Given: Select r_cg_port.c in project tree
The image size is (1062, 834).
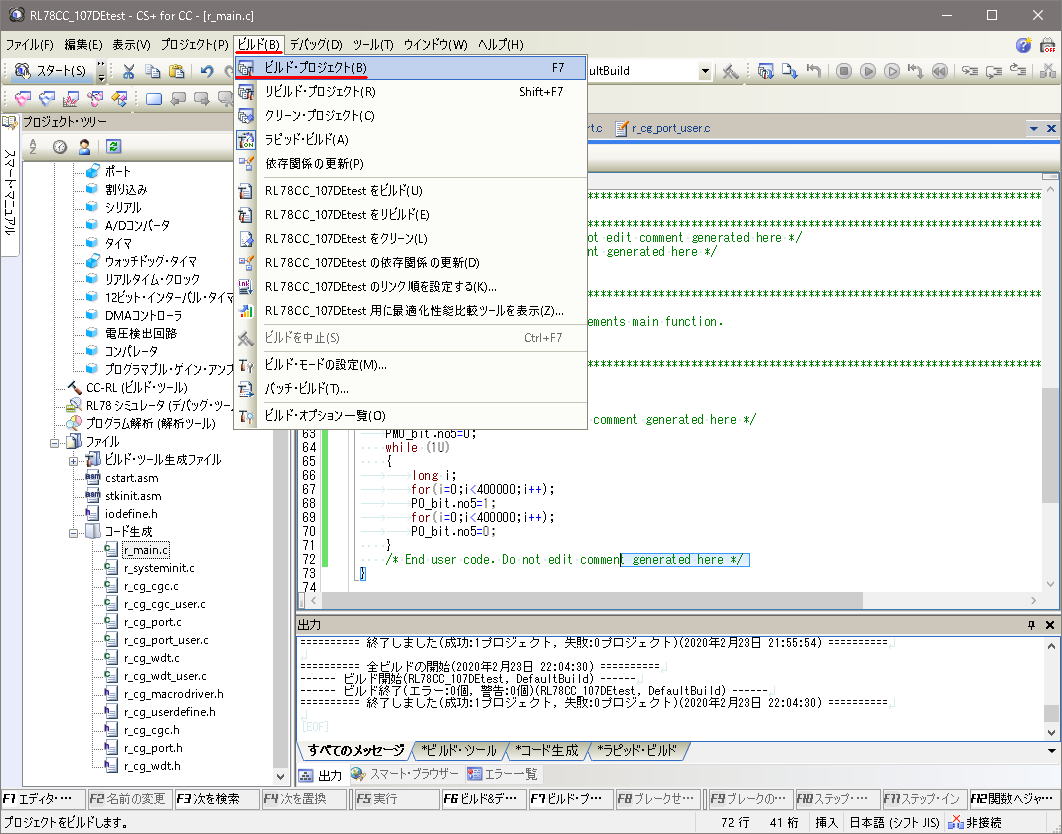Looking at the screenshot, I should (152, 622).
